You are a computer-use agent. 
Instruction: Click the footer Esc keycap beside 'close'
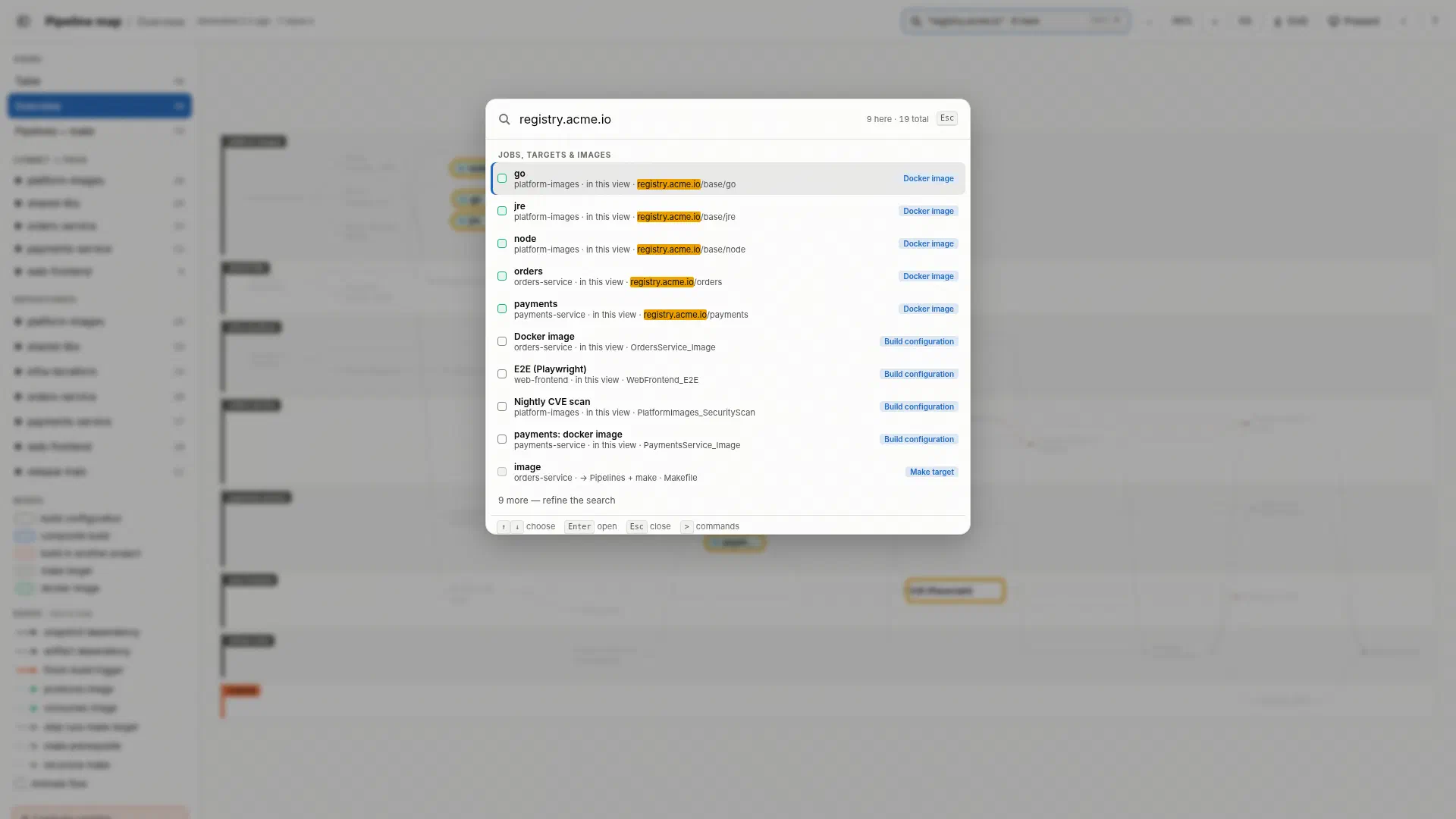pyautogui.click(x=636, y=526)
